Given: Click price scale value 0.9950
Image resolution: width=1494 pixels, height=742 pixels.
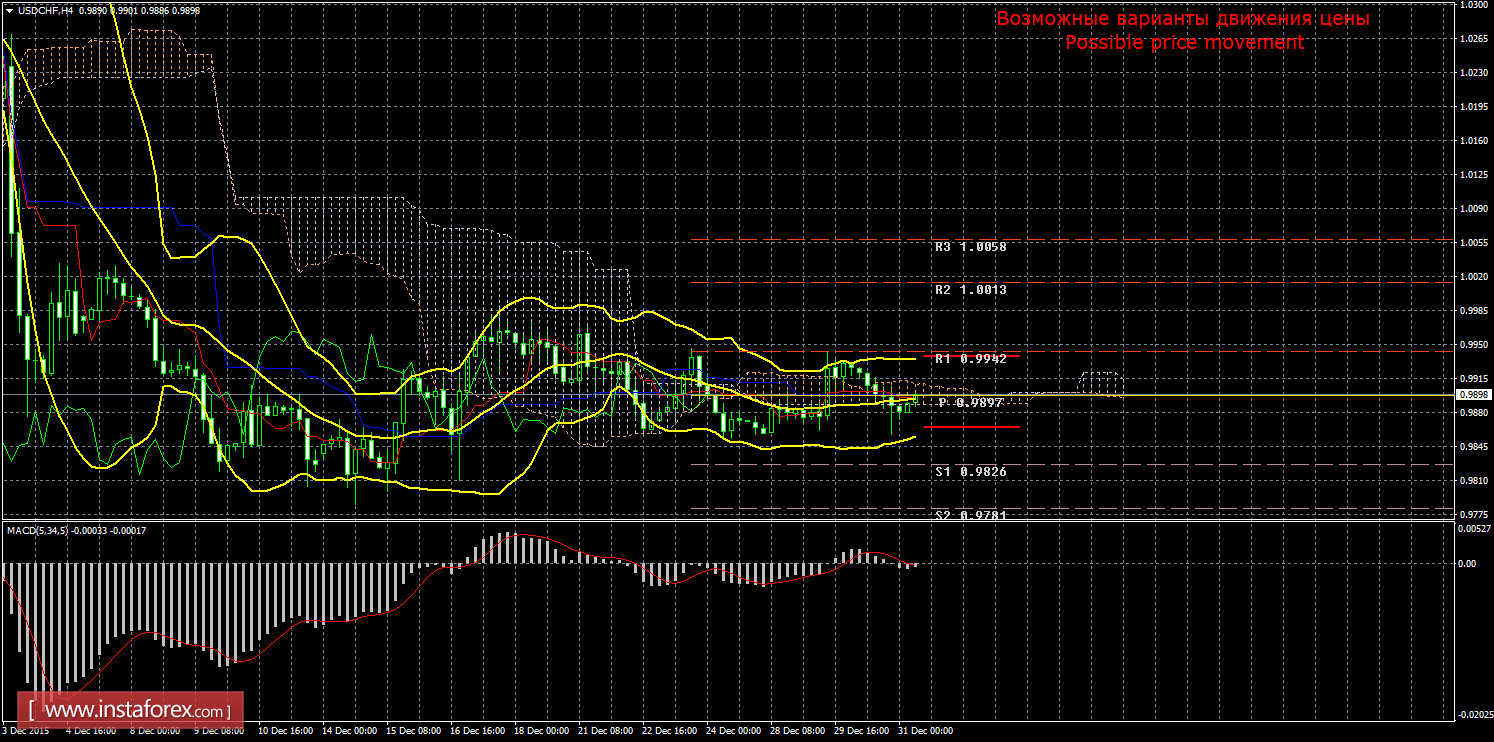Looking at the screenshot, I should click(1474, 344).
